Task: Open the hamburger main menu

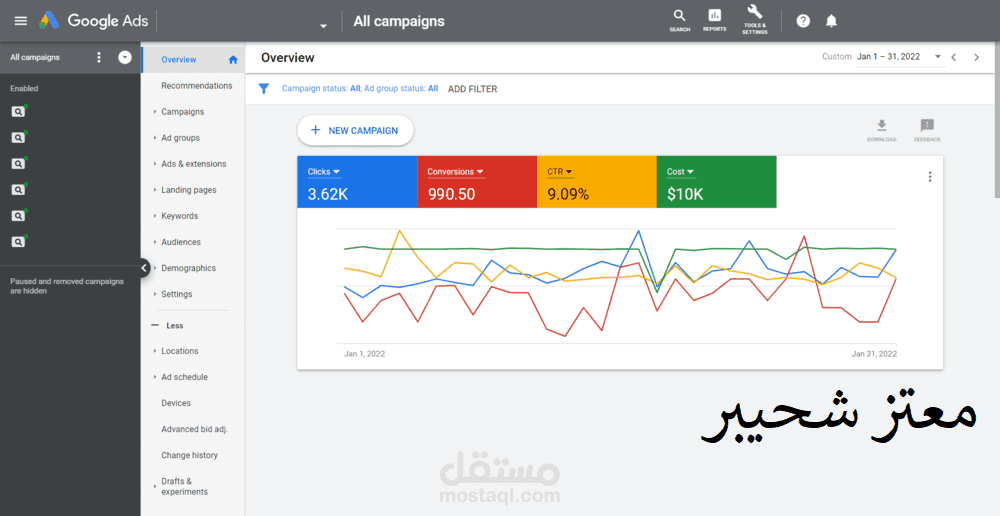Action: click(20, 20)
